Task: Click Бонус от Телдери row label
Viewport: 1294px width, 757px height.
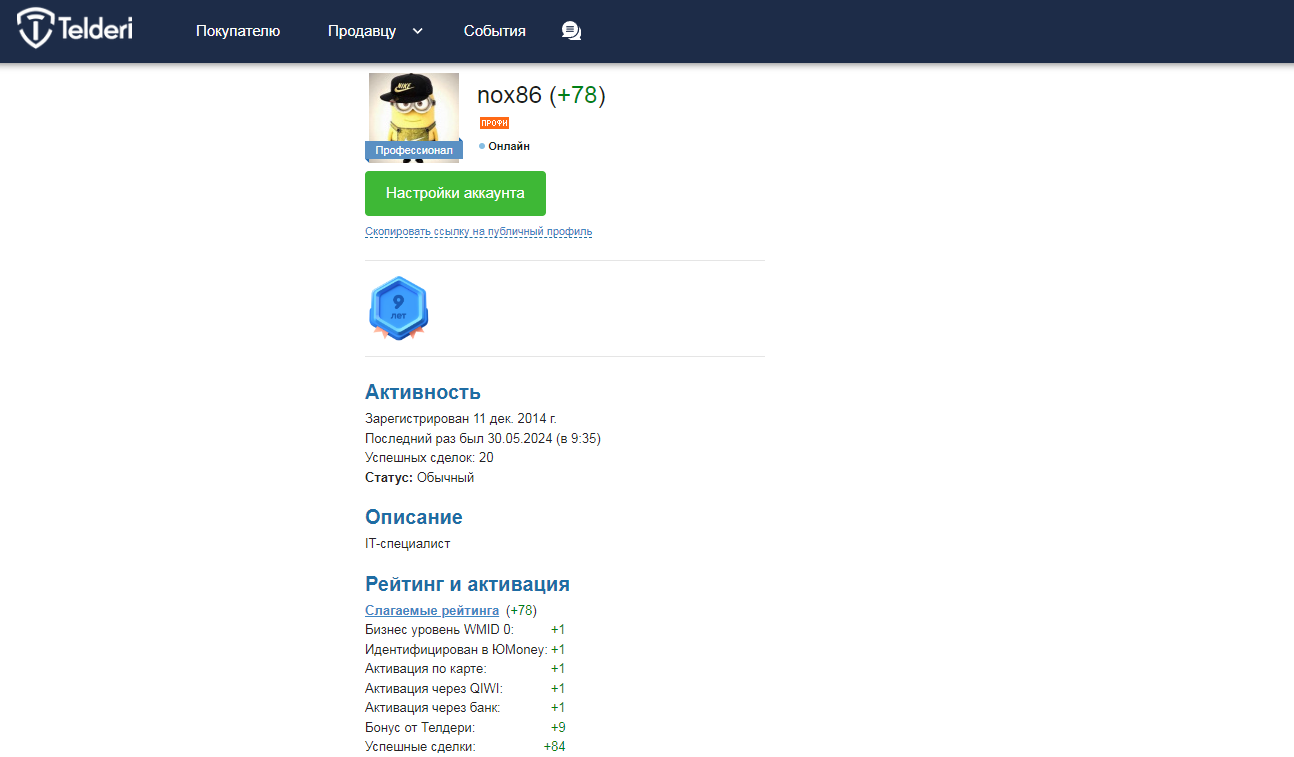Action: pos(420,728)
